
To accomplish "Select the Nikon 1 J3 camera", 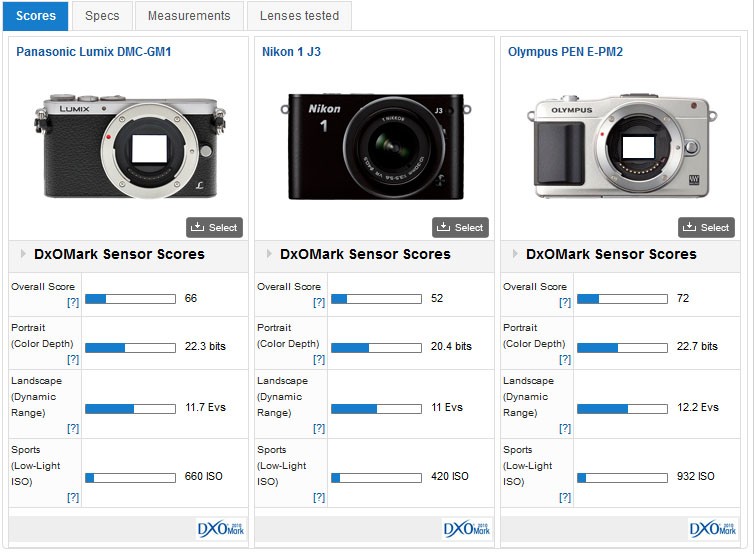I will [460, 227].
